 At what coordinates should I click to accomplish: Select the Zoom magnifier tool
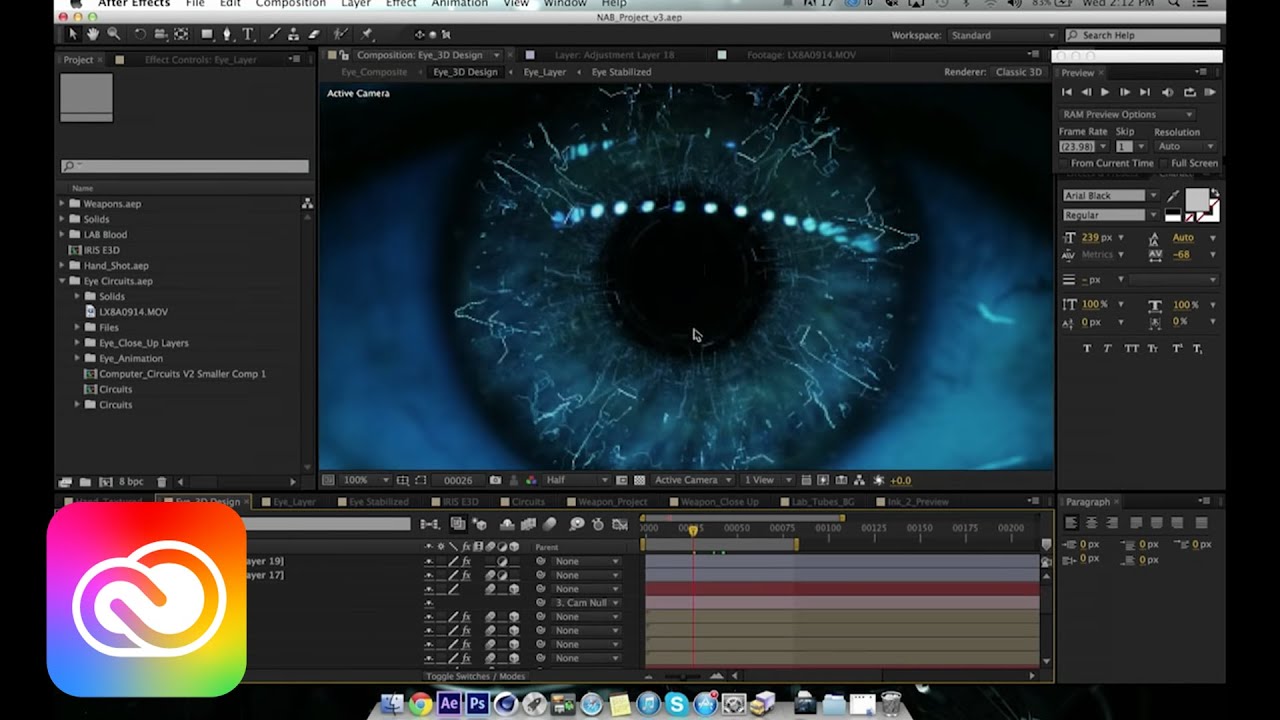point(113,34)
